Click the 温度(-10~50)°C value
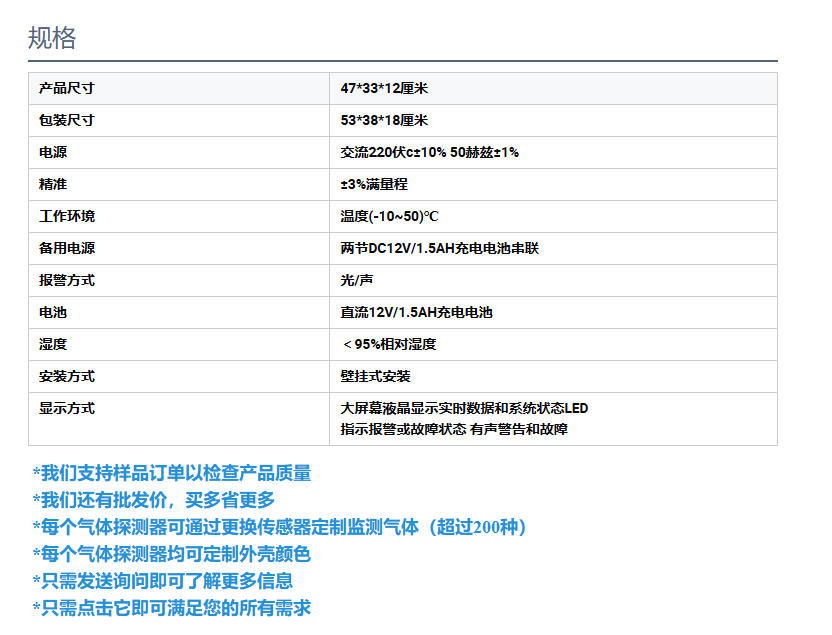 click(389, 216)
